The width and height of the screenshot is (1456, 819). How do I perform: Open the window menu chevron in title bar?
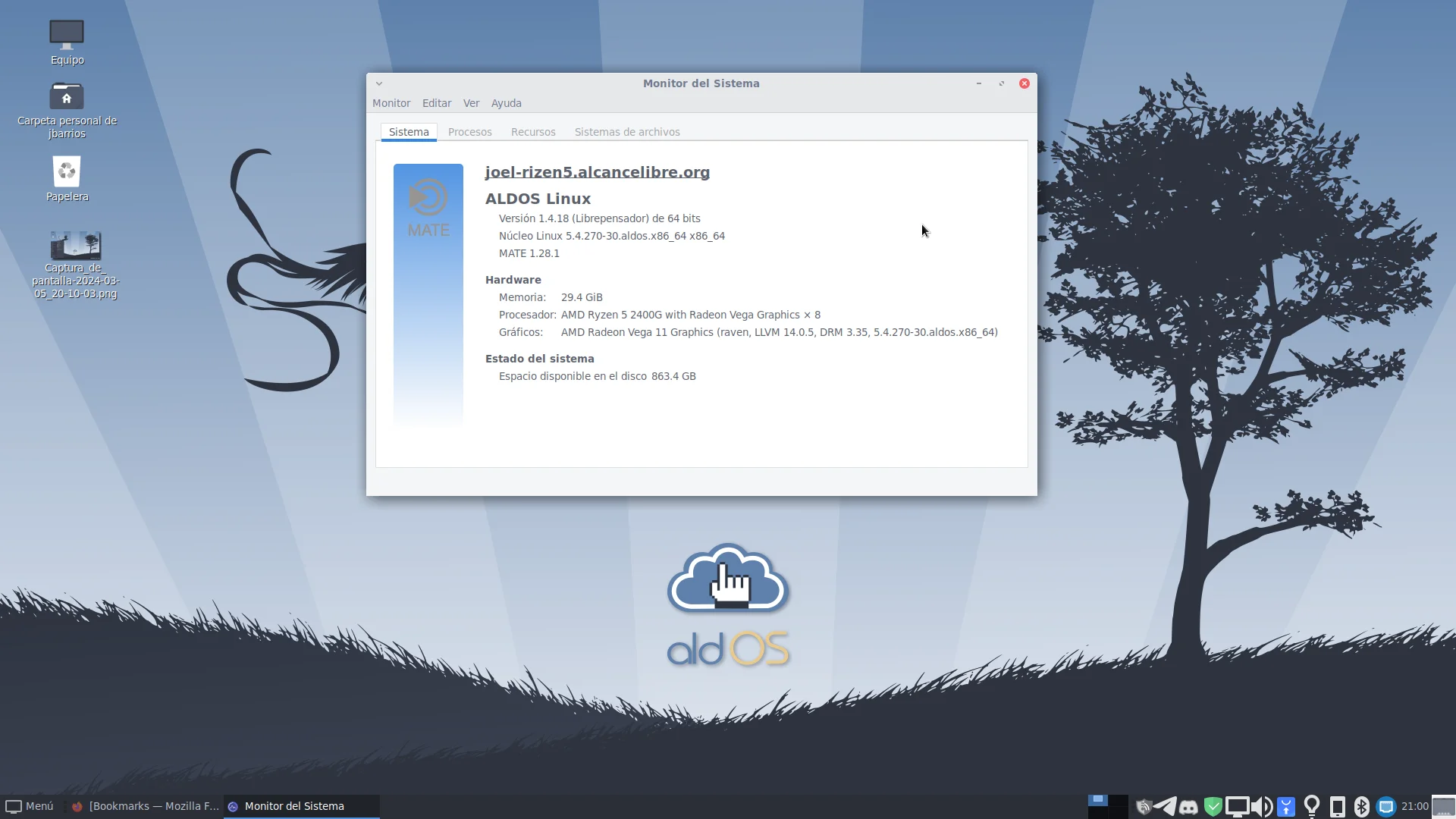[x=379, y=83]
